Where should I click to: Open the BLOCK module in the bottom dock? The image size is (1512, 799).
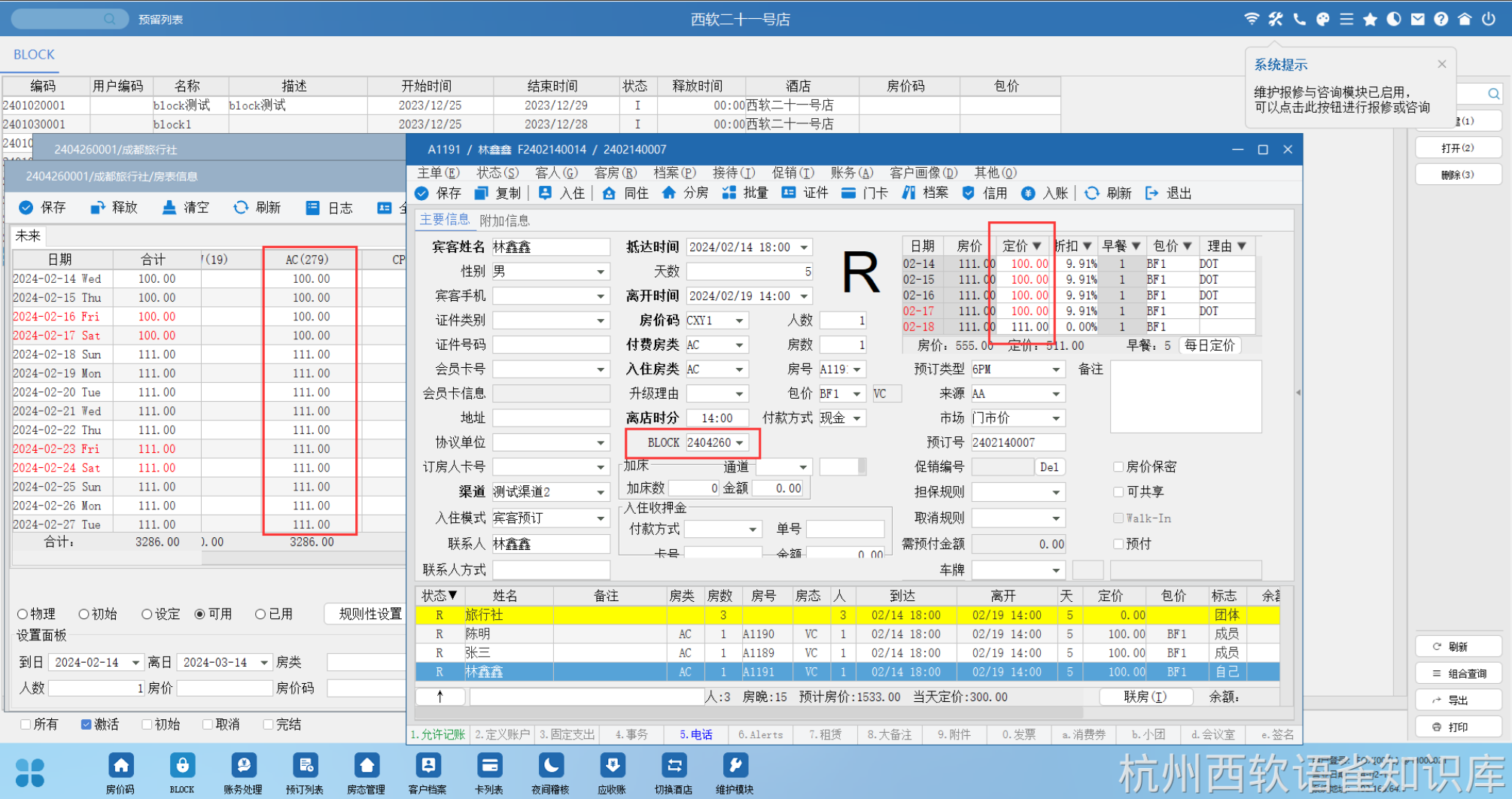(x=182, y=773)
